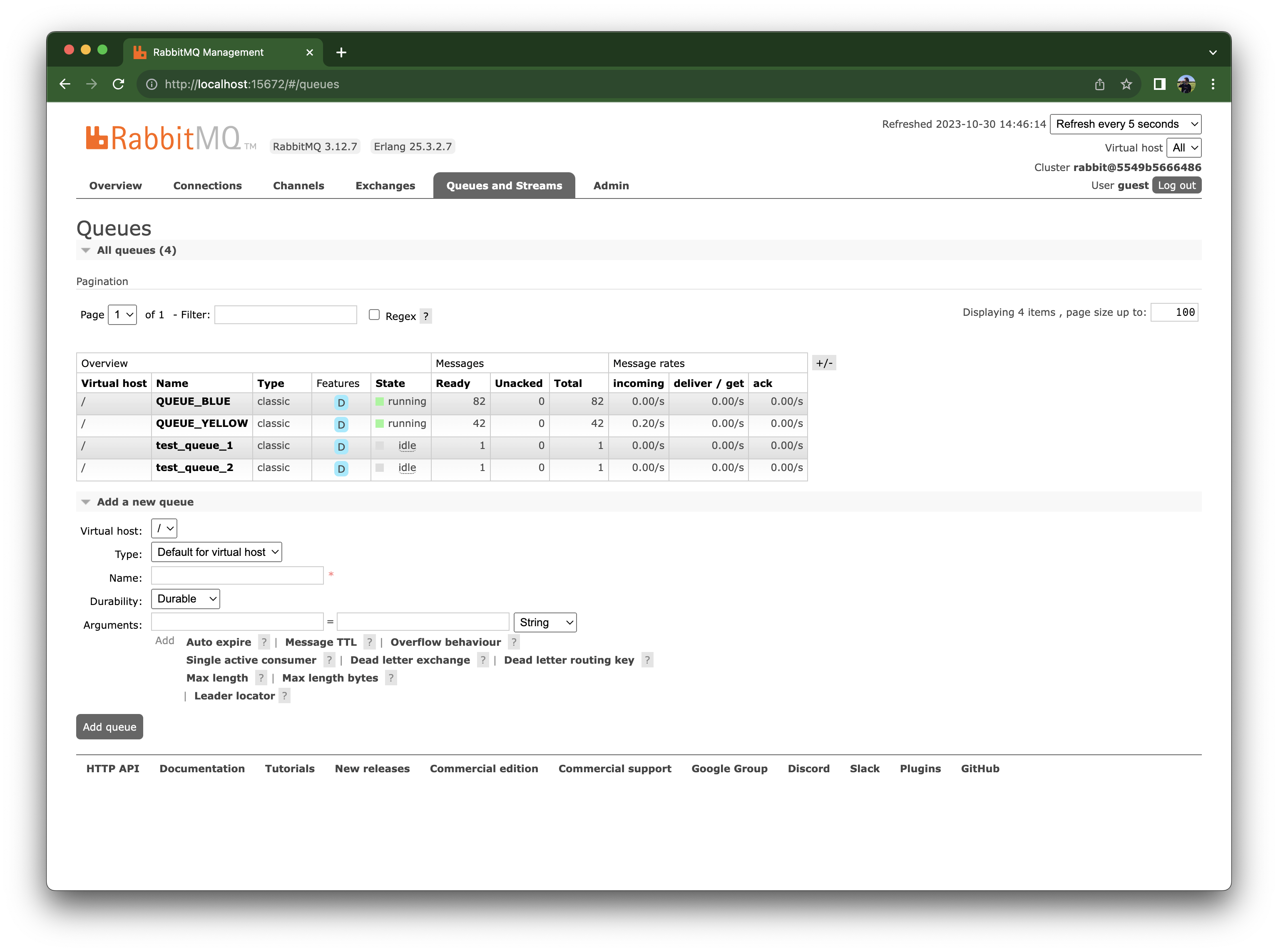The height and width of the screenshot is (952, 1278).
Task: Click the site info icon in address bar
Action: (152, 84)
